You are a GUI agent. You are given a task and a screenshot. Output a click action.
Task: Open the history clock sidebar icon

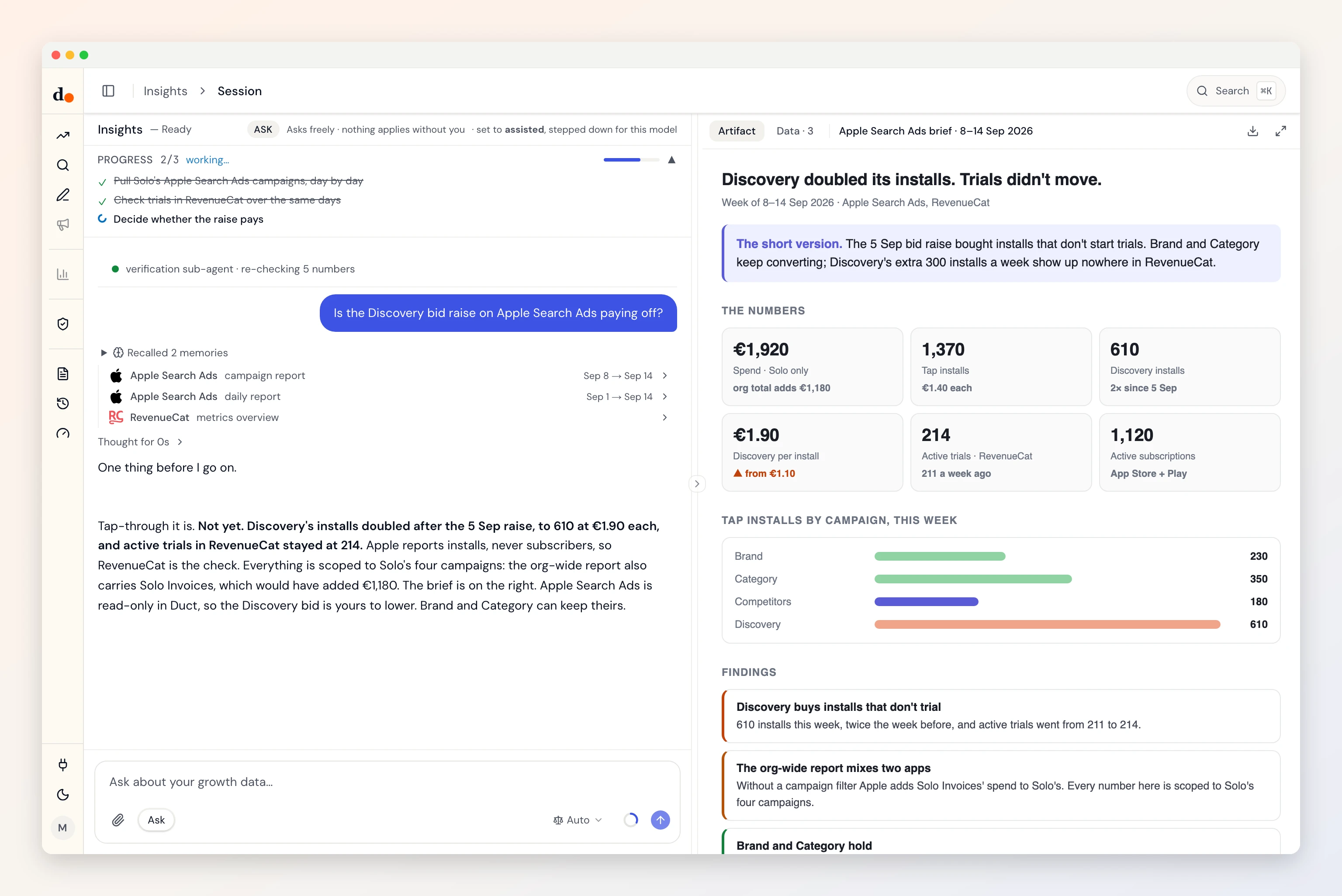[x=63, y=403]
